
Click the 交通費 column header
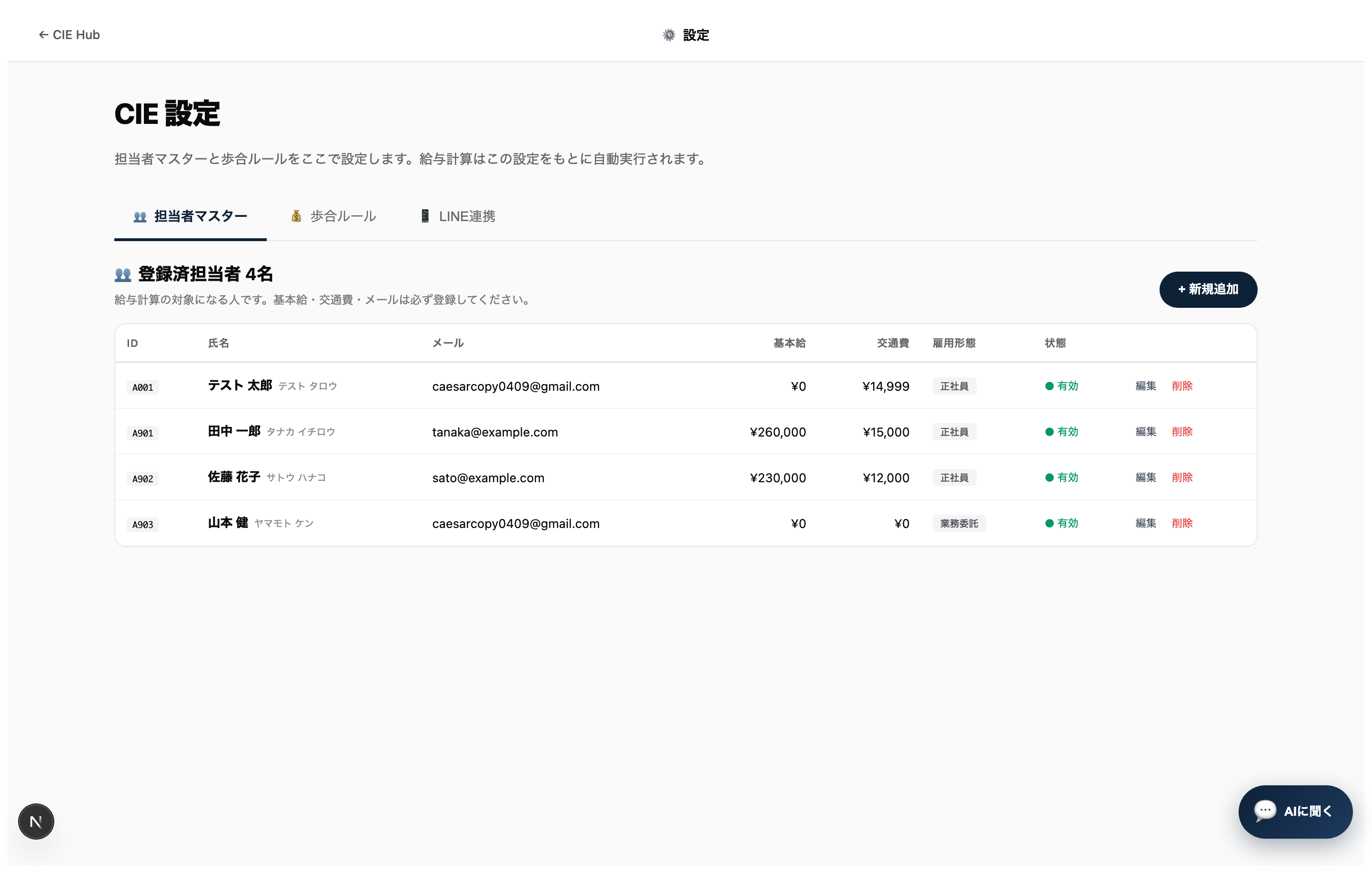(893, 343)
